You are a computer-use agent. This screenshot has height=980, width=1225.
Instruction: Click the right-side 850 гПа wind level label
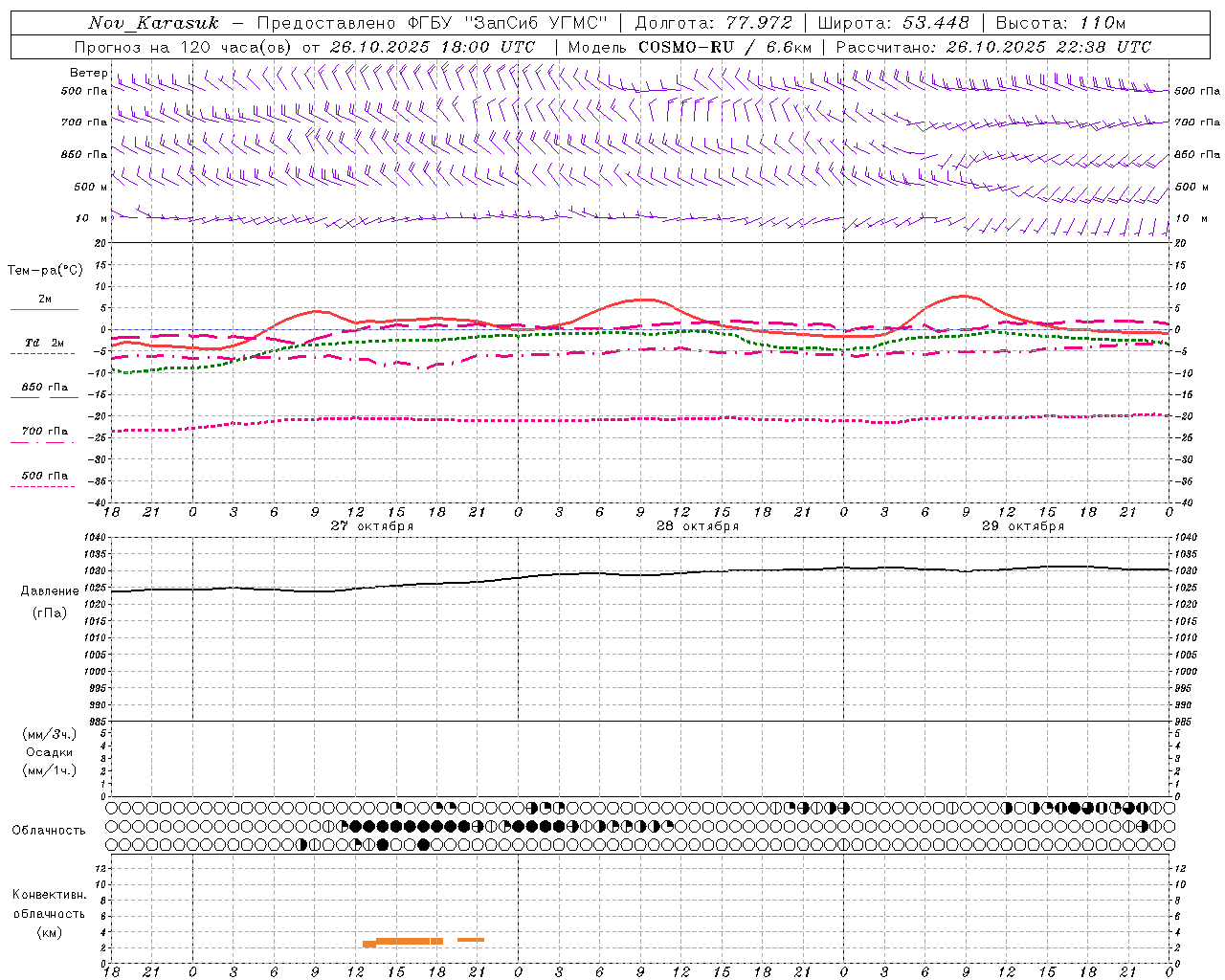click(x=1197, y=154)
